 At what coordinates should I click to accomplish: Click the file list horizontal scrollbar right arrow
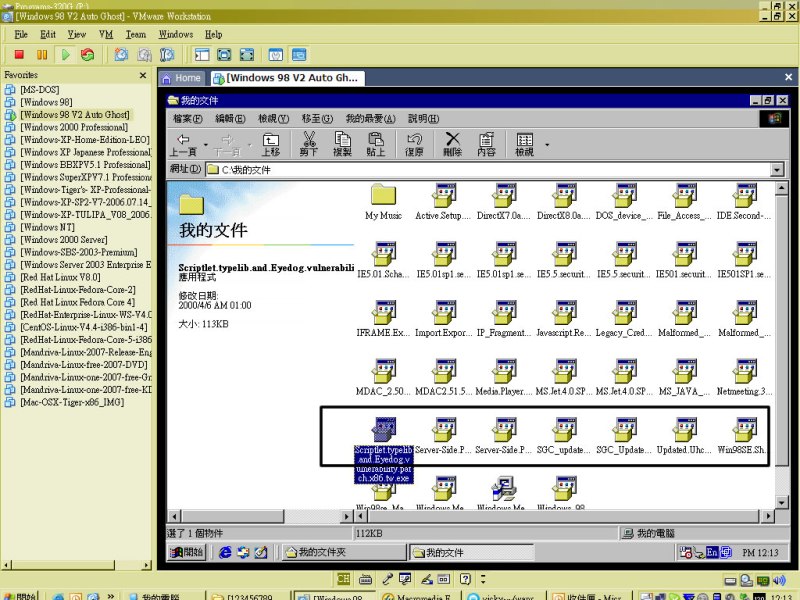768,516
